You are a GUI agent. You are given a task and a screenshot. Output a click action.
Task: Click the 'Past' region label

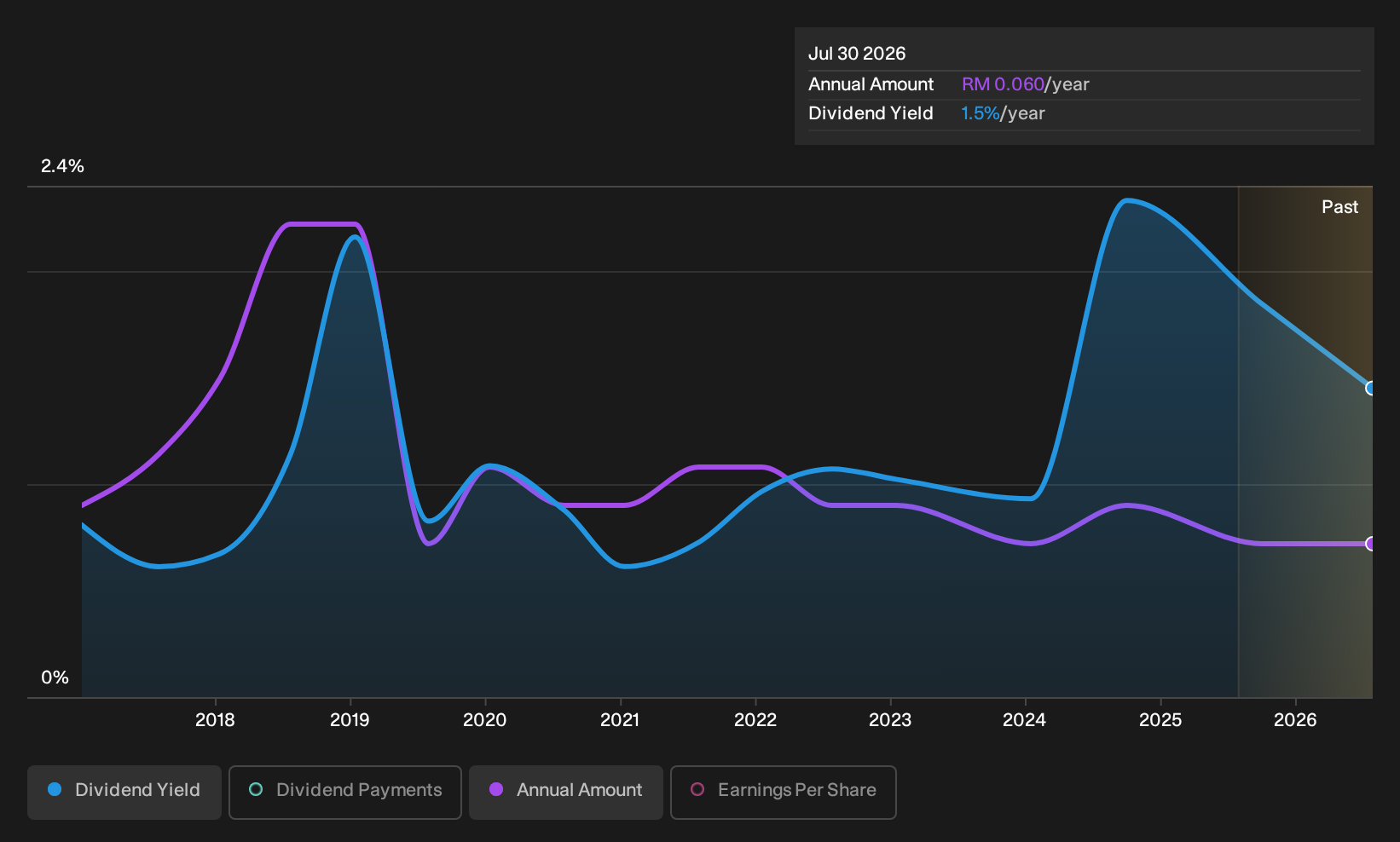click(x=1339, y=207)
